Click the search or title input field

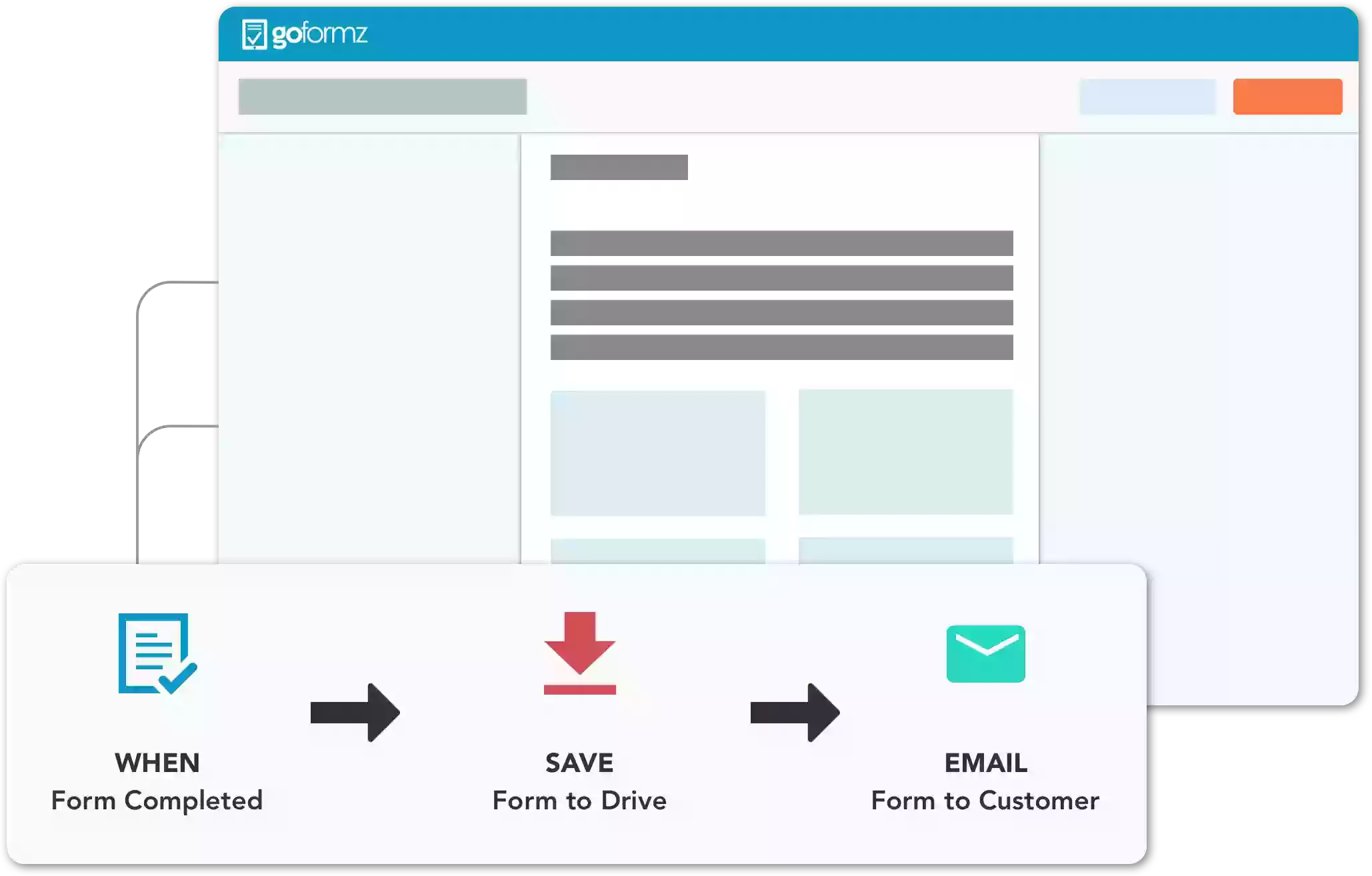(383, 97)
